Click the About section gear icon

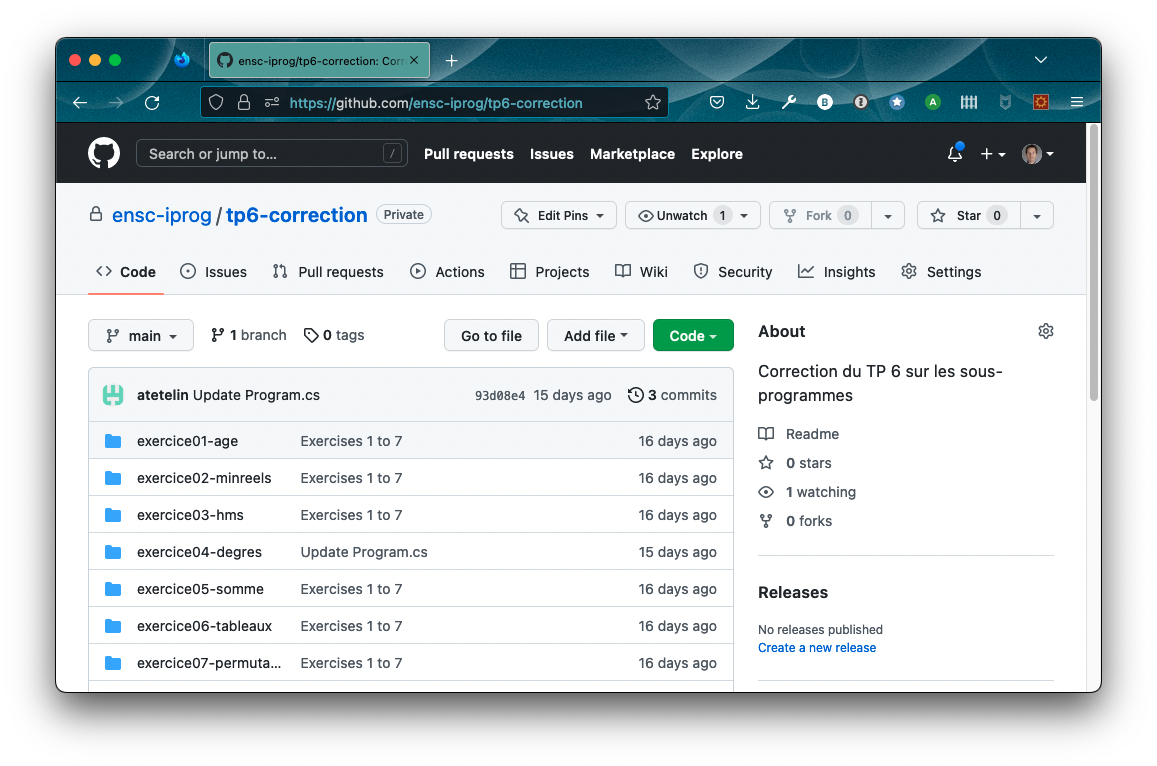tap(1046, 331)
